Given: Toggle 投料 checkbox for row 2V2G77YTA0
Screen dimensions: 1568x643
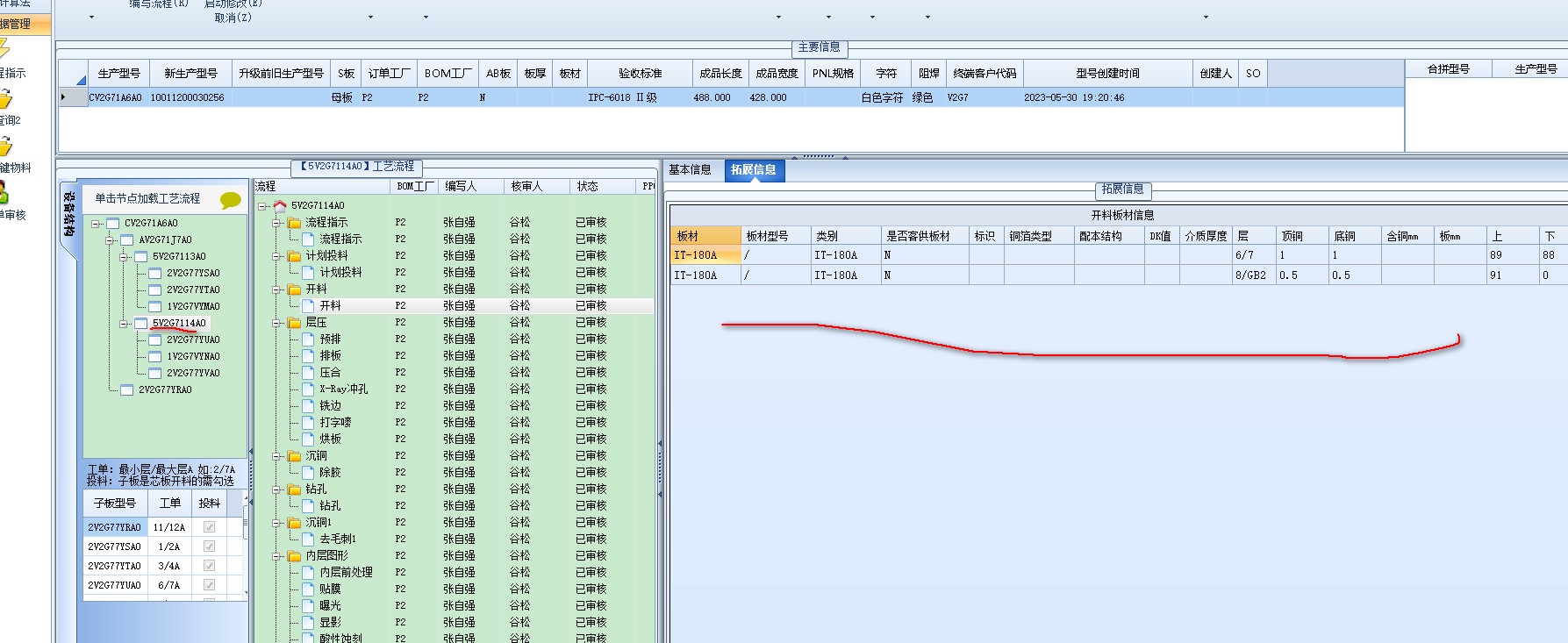Looking at the screenshot, I should click(209, 566).
